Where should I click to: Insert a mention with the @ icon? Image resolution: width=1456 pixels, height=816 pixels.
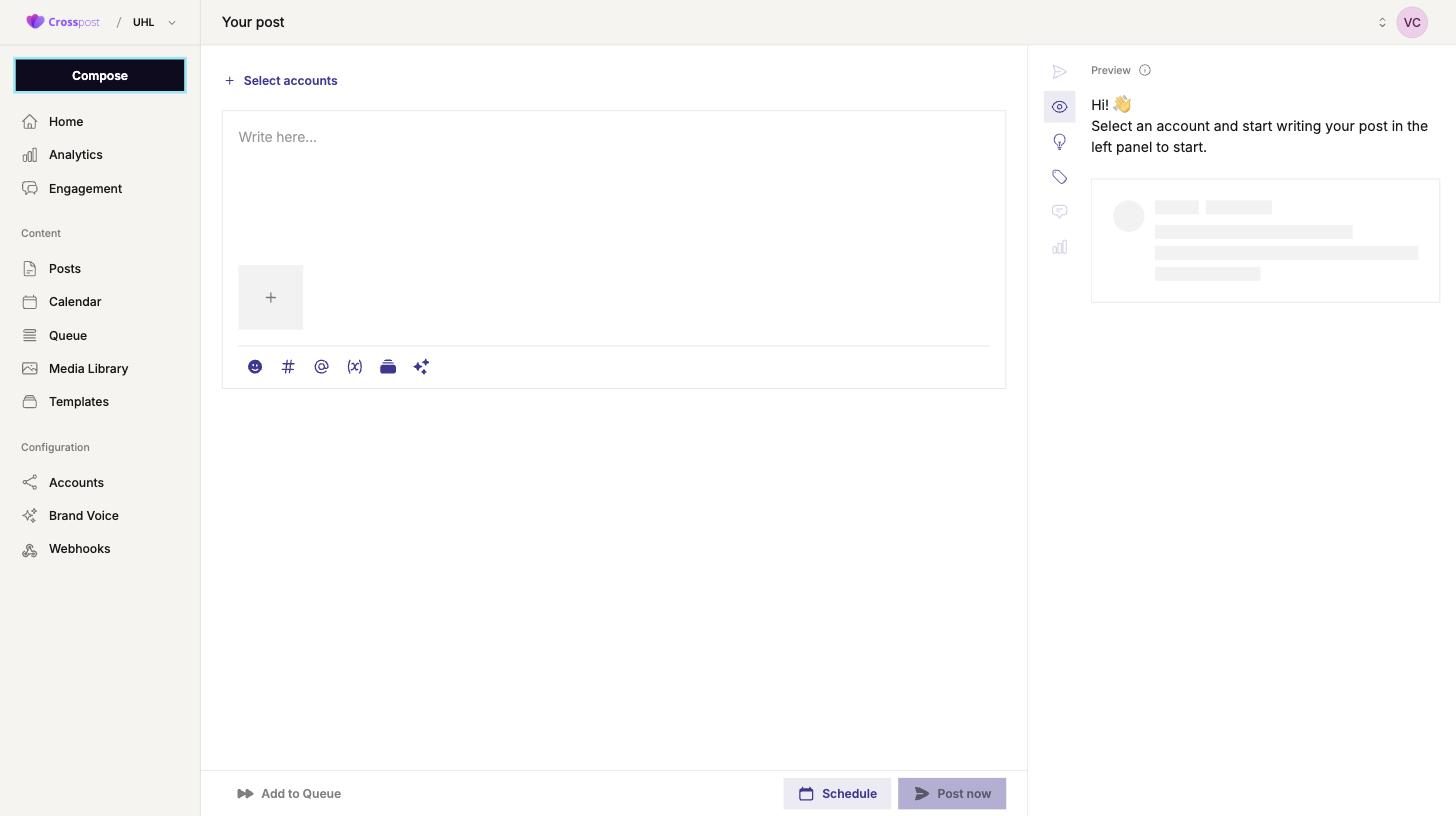pos(321,367)
